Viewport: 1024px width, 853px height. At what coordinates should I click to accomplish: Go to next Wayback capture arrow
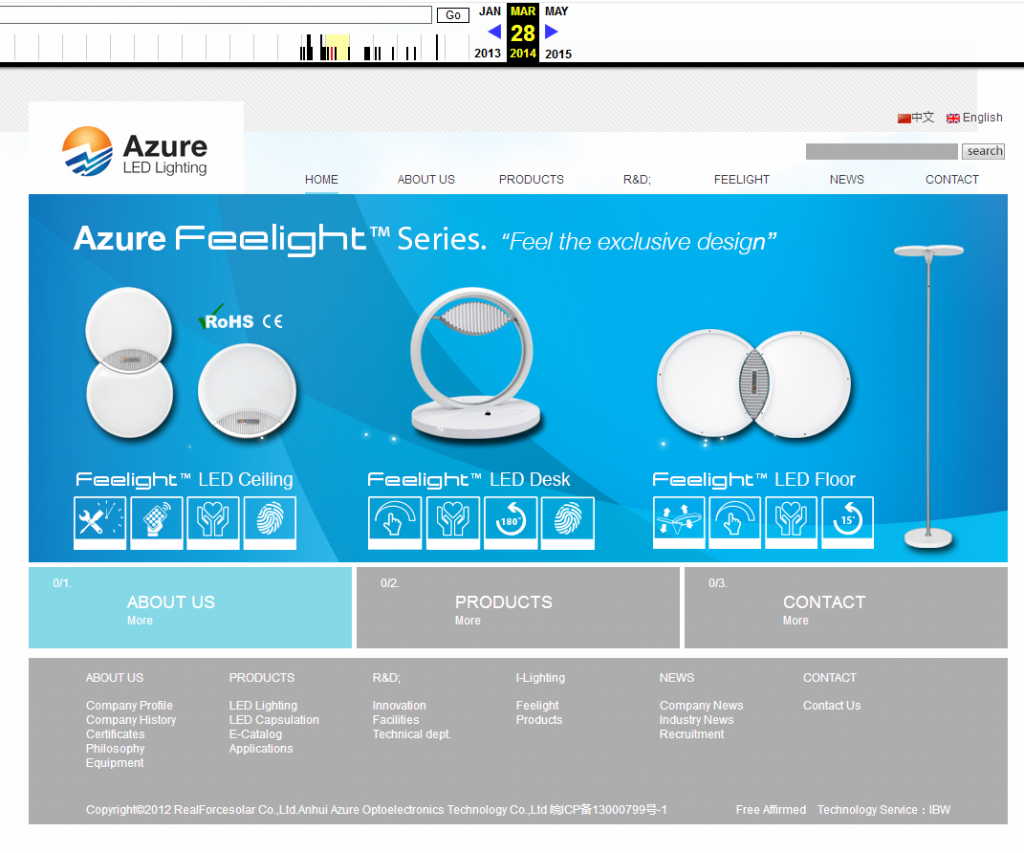coord(551,31)
